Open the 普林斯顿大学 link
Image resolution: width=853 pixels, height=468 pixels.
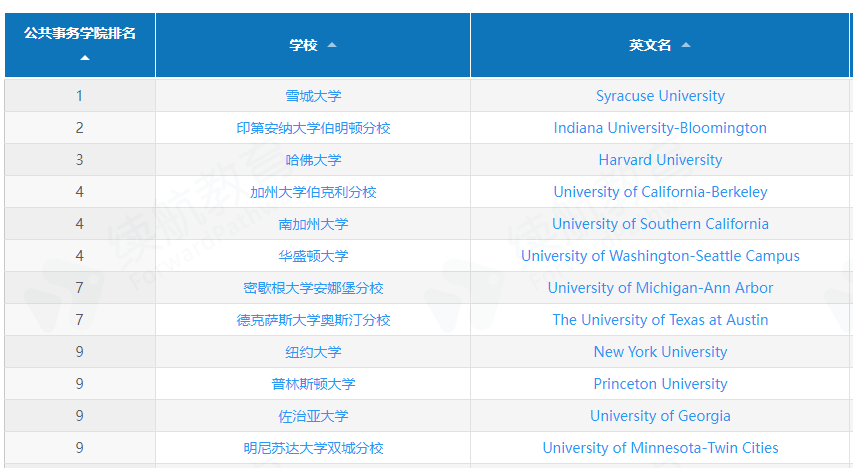click(x=313, y=384)
